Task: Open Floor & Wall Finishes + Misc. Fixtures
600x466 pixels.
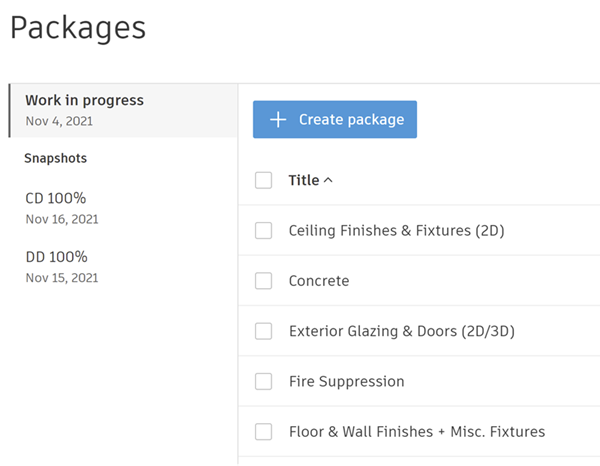Action: point(416,432)
